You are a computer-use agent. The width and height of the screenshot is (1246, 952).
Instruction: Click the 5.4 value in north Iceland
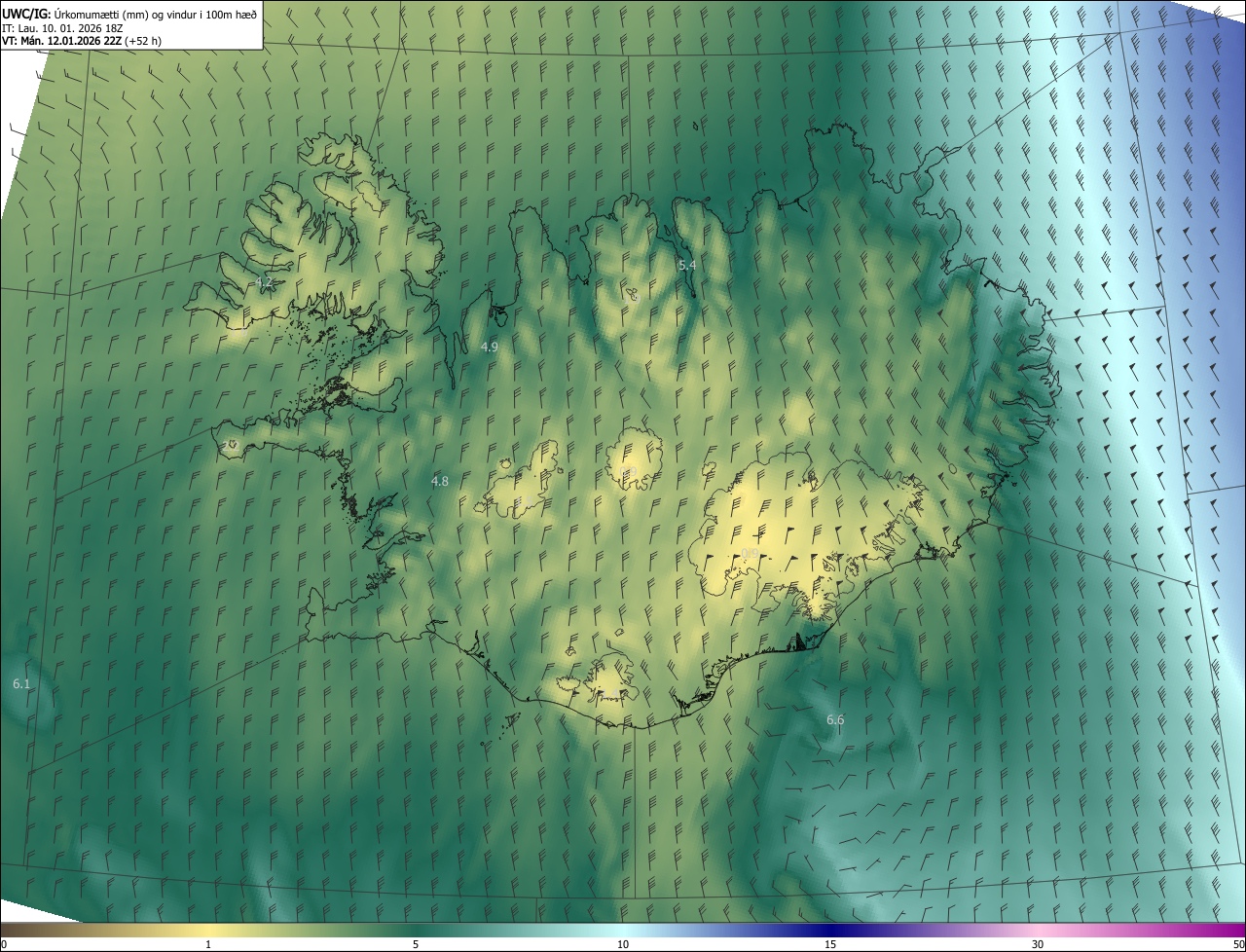click(687, 265)
